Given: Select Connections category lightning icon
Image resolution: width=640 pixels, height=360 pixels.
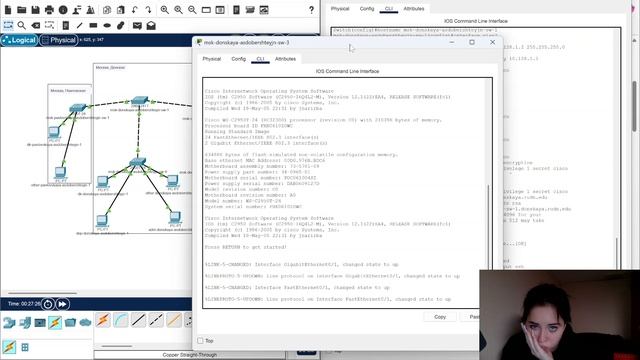Looking at the screenshot, I should 55,322.
